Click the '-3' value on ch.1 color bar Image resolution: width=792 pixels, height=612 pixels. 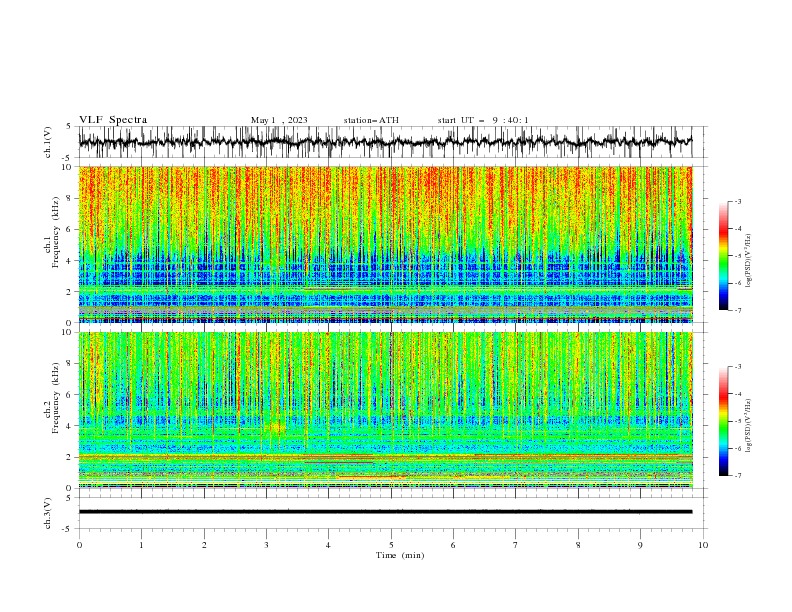[737, 201]
